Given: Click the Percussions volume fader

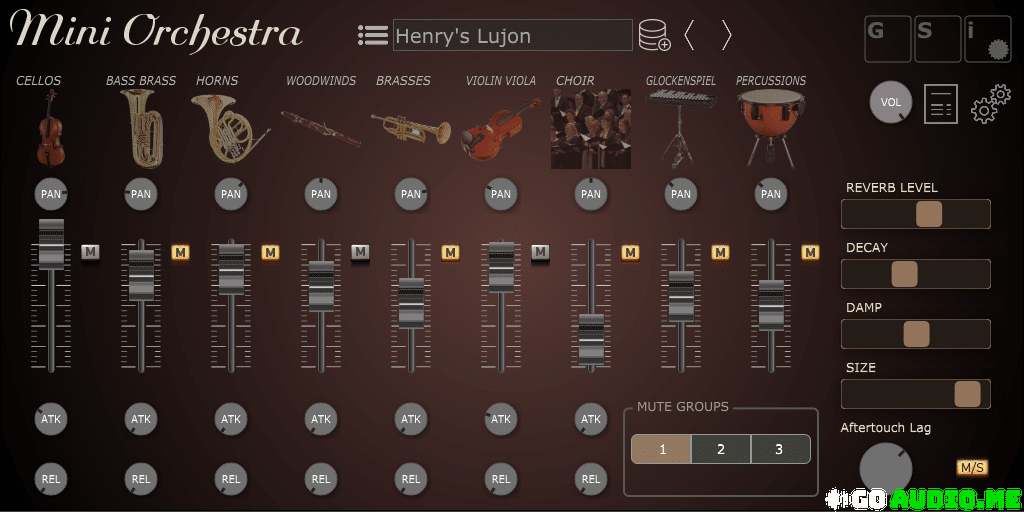Looking at the screenshot, I should 771,305.
